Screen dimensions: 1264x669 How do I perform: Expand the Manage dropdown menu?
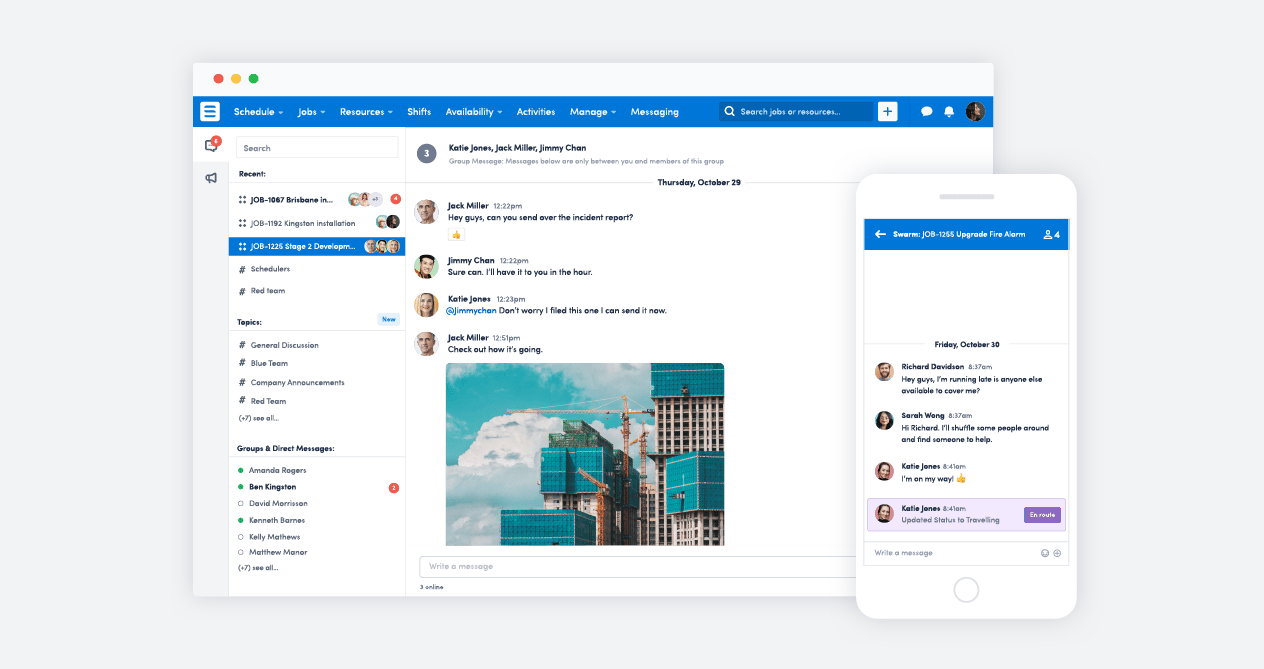tap(593, 112)
